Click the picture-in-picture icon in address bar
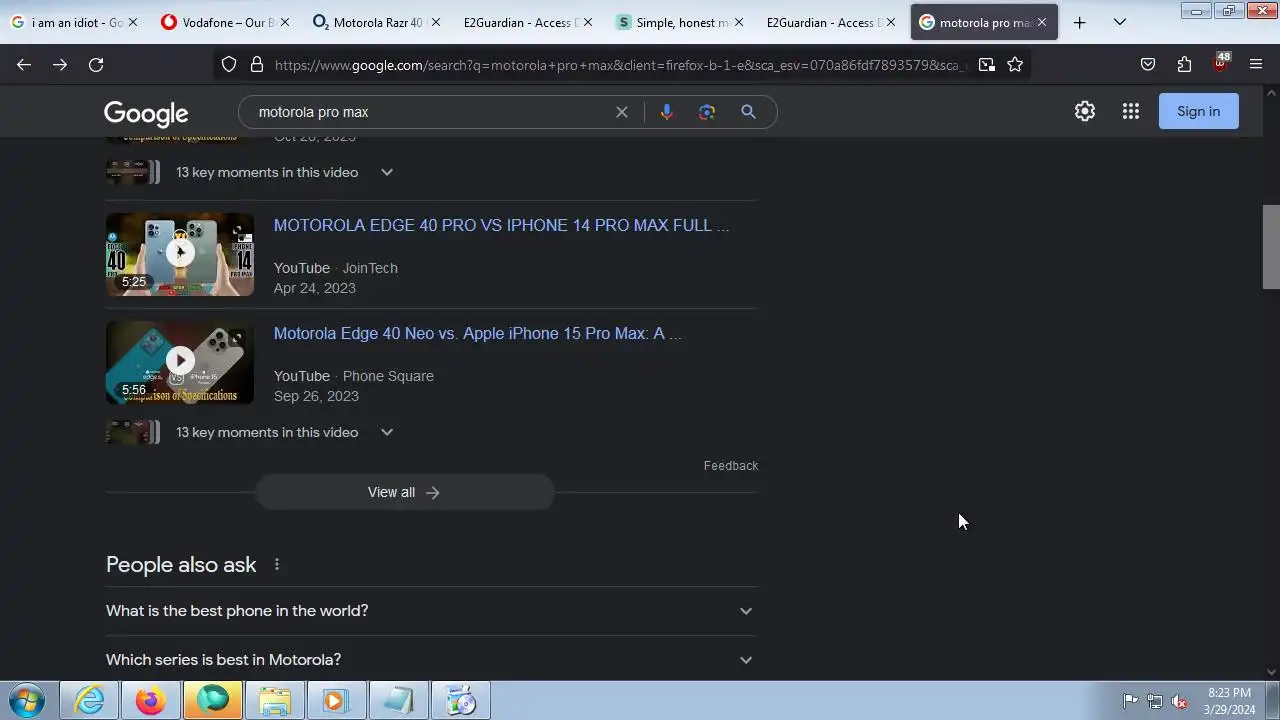1280x720 pixels. pyautogui.click(x=987, y=64)
